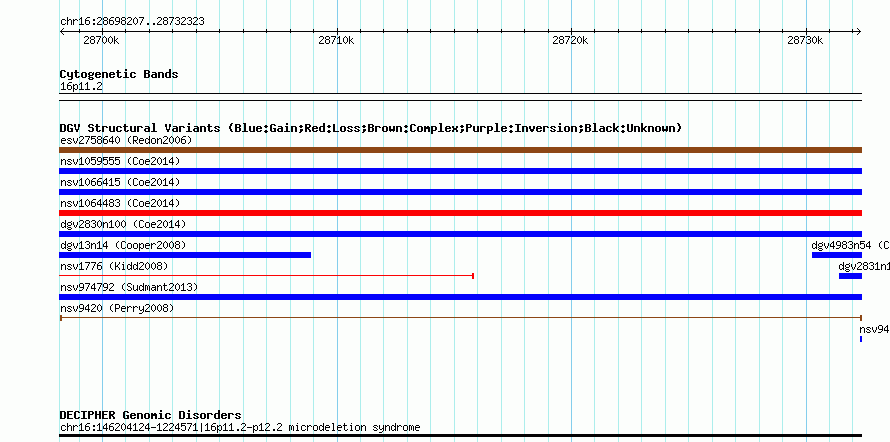Screen dimensions: 890x442
Task: Click the 28730k ruler tick label
Action: pos(805,40)
